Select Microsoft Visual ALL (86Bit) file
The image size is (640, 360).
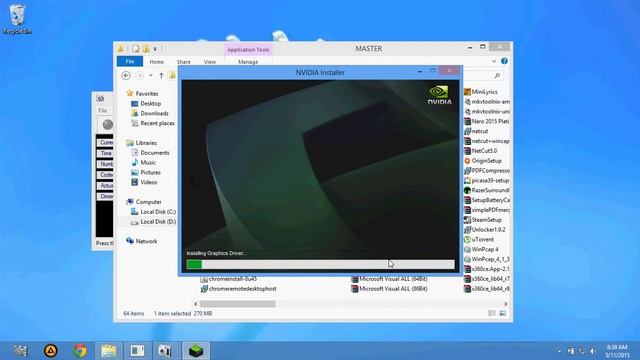389,289
